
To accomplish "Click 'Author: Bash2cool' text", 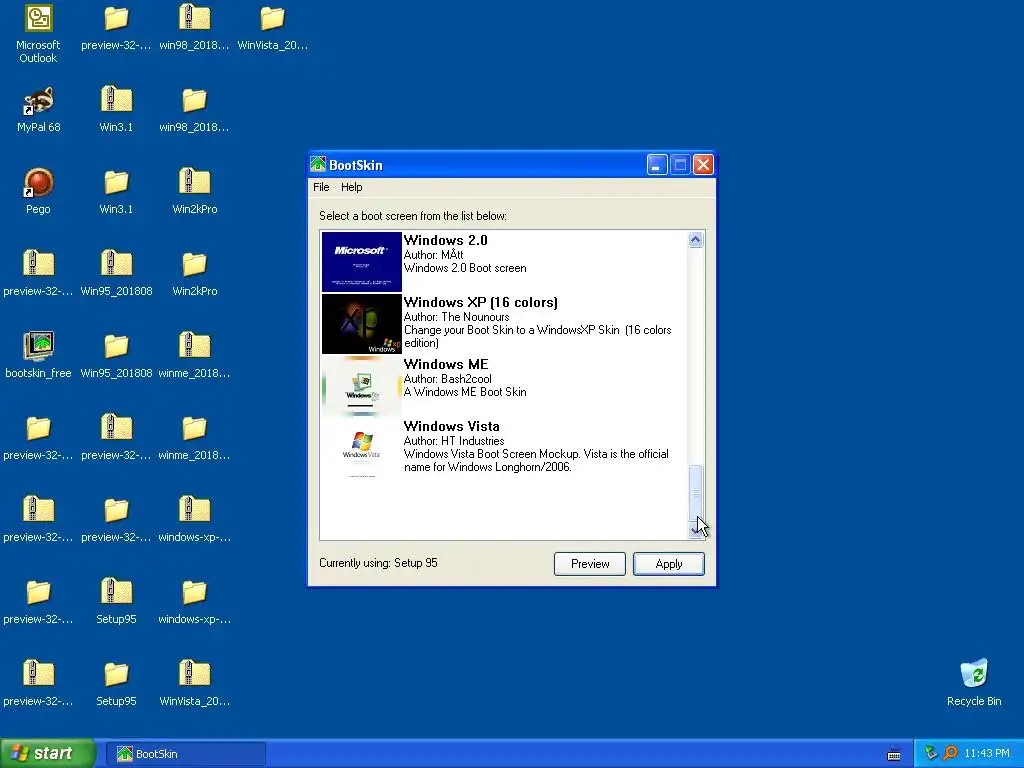I will coord(447,379).
